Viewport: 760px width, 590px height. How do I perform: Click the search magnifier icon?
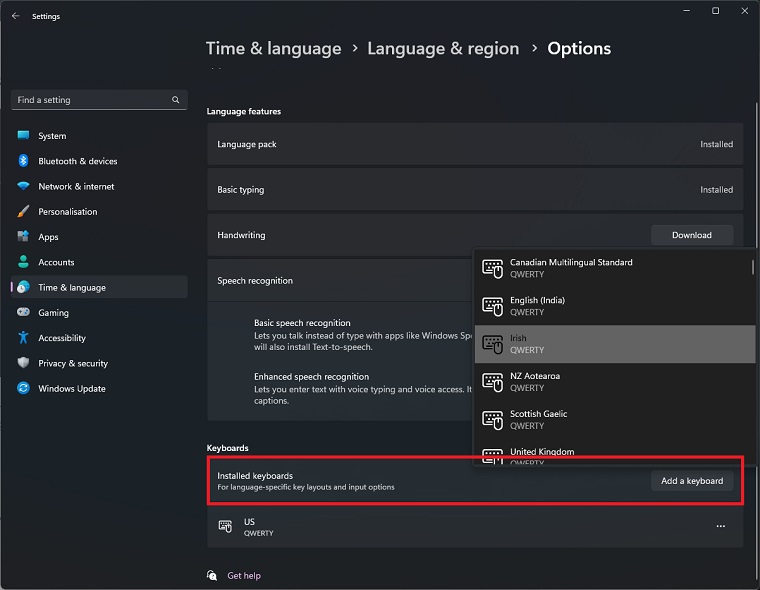coord(175,99)
